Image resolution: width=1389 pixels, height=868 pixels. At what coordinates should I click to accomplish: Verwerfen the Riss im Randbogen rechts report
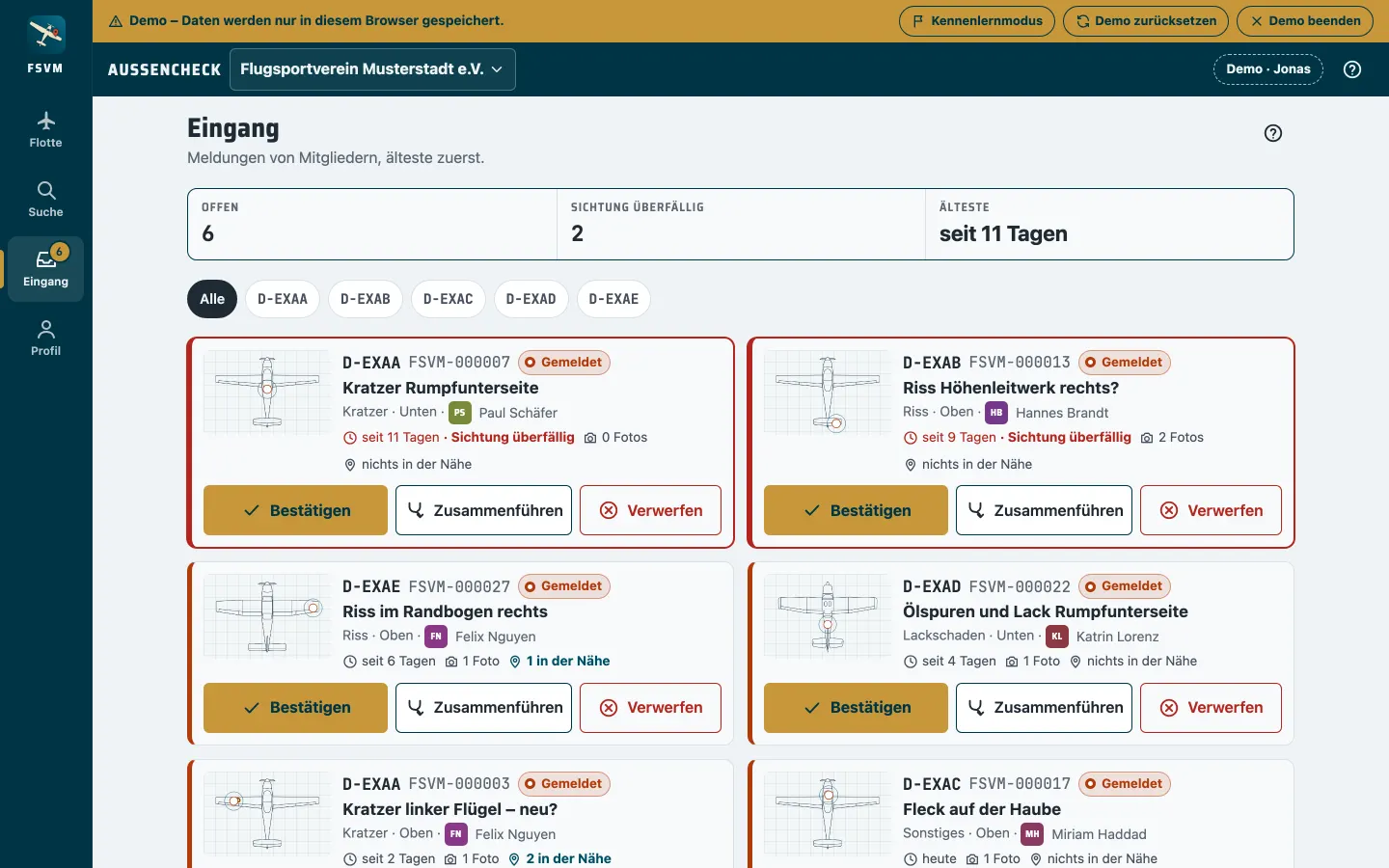(x=650, y=708)
